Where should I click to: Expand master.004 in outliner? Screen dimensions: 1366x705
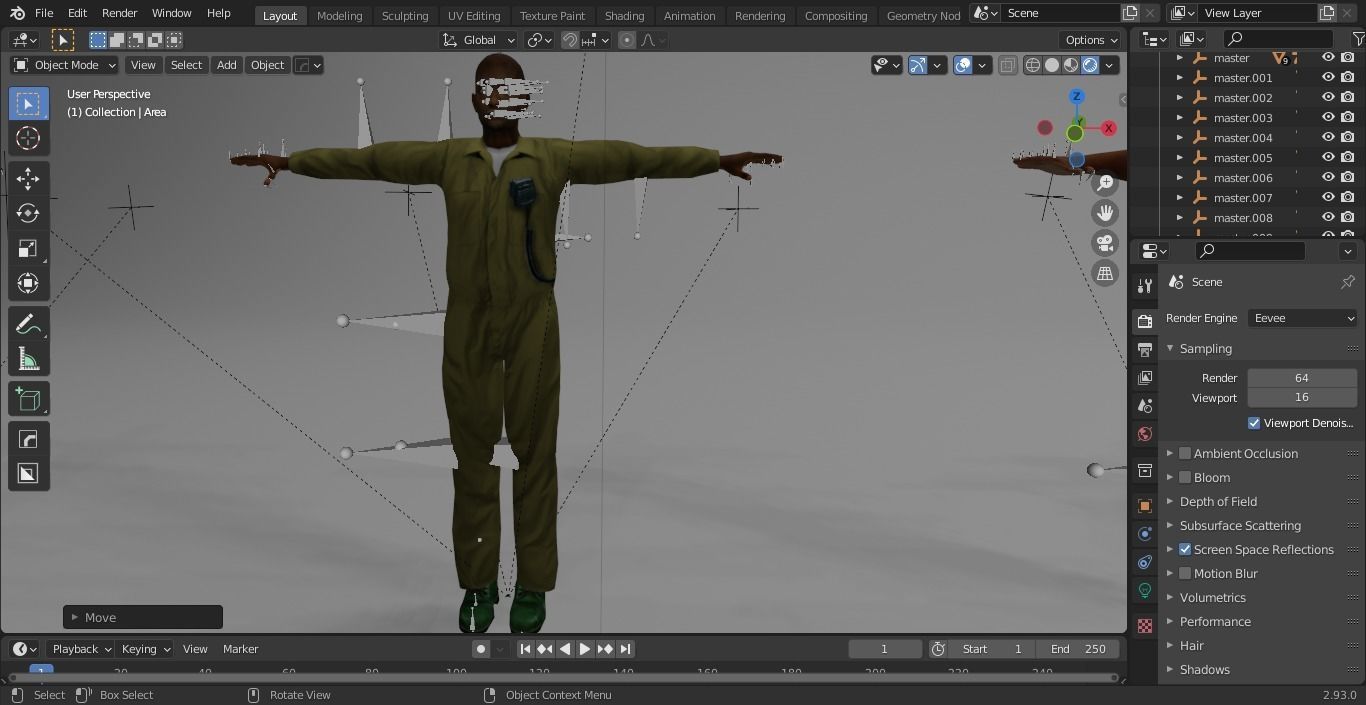pos(1180,137)
